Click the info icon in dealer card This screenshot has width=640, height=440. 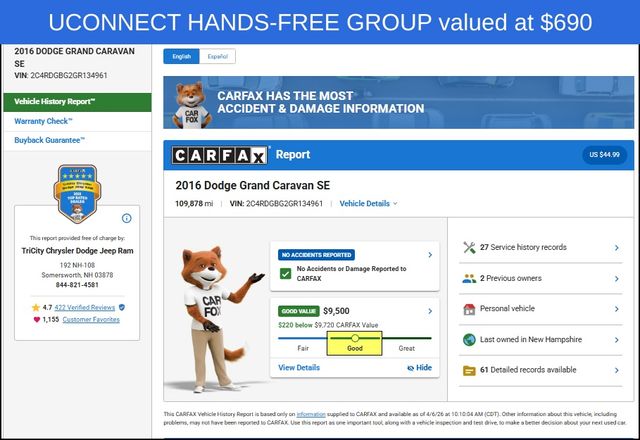point(126,218)
